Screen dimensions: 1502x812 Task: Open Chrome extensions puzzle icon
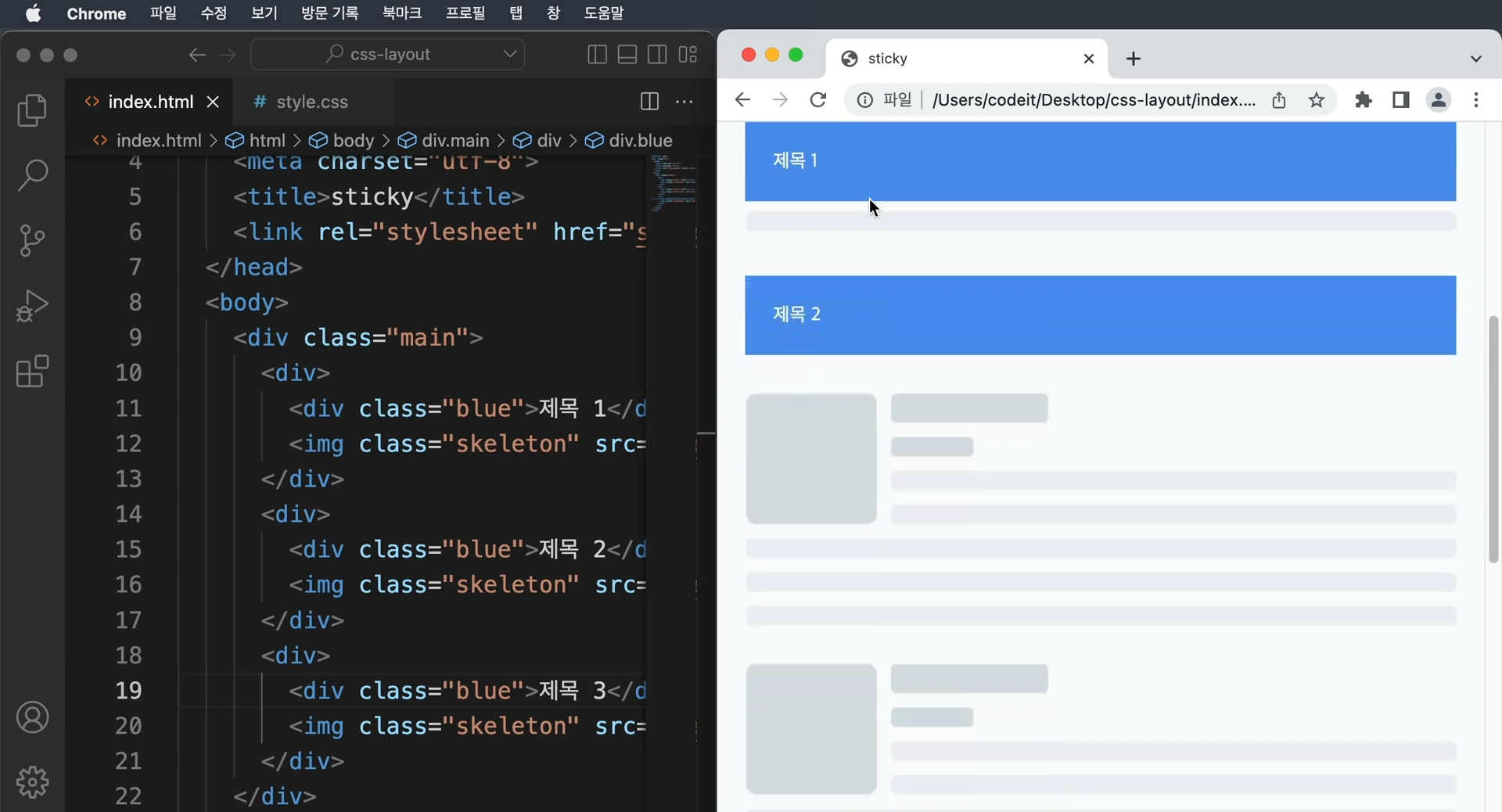click(x=1364, y=100)
